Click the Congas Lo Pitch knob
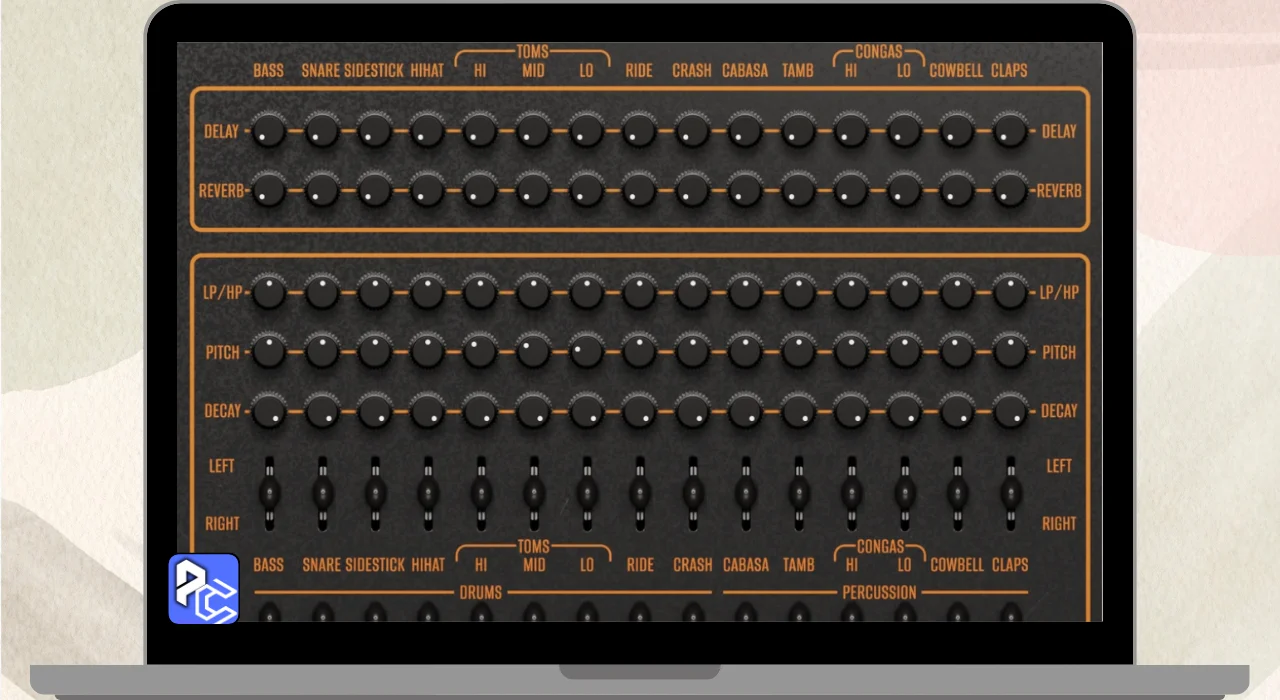 [x=904, y=351]
